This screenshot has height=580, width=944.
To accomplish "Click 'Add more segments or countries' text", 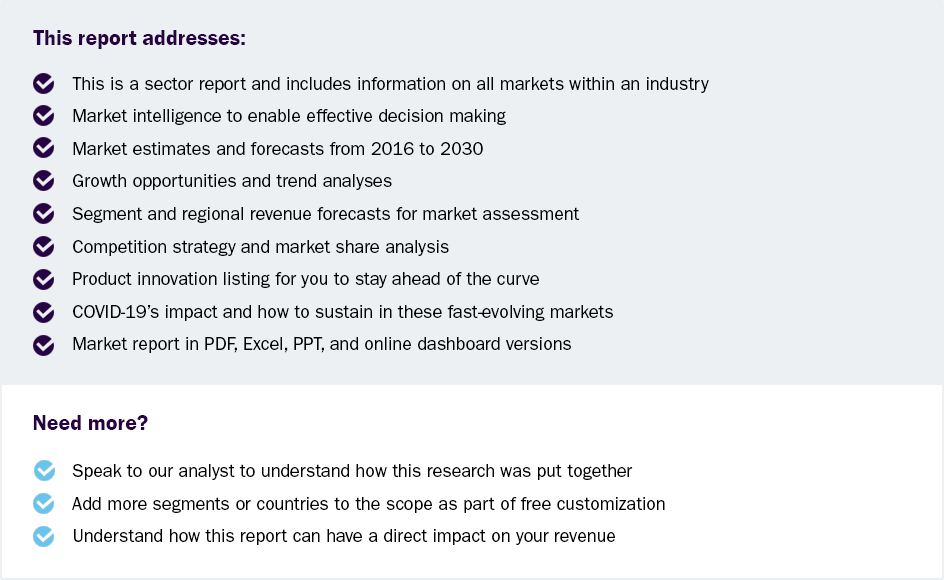I will point(368,504).
